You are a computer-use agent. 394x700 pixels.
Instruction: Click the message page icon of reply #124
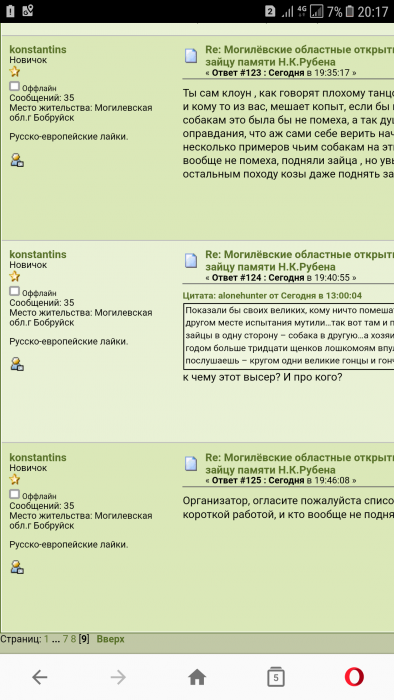191,260
